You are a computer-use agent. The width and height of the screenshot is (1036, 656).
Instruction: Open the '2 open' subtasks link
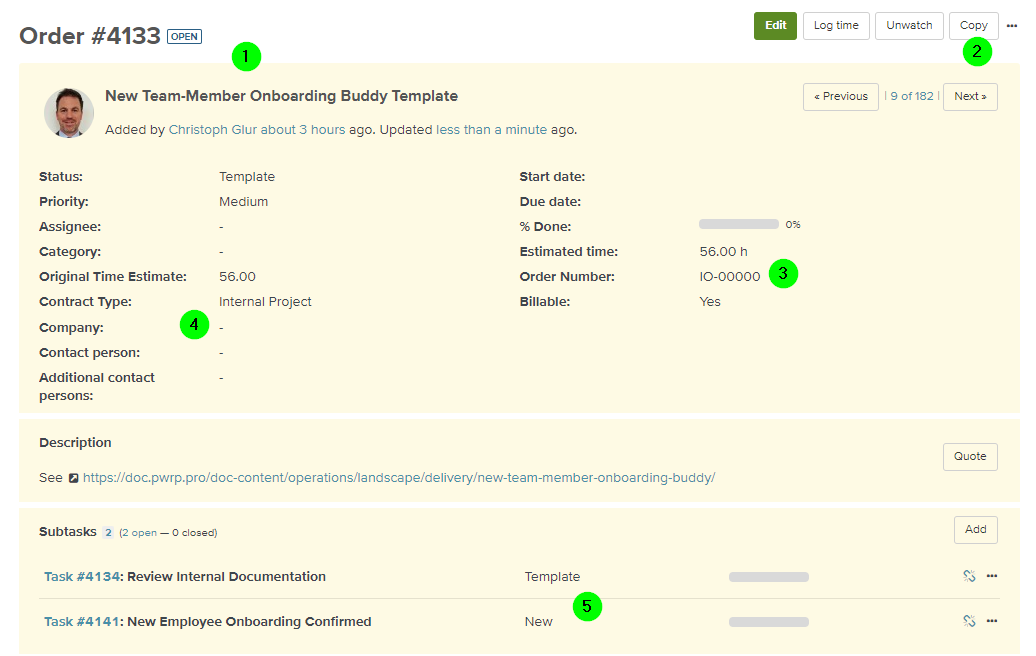pos(139,532)
